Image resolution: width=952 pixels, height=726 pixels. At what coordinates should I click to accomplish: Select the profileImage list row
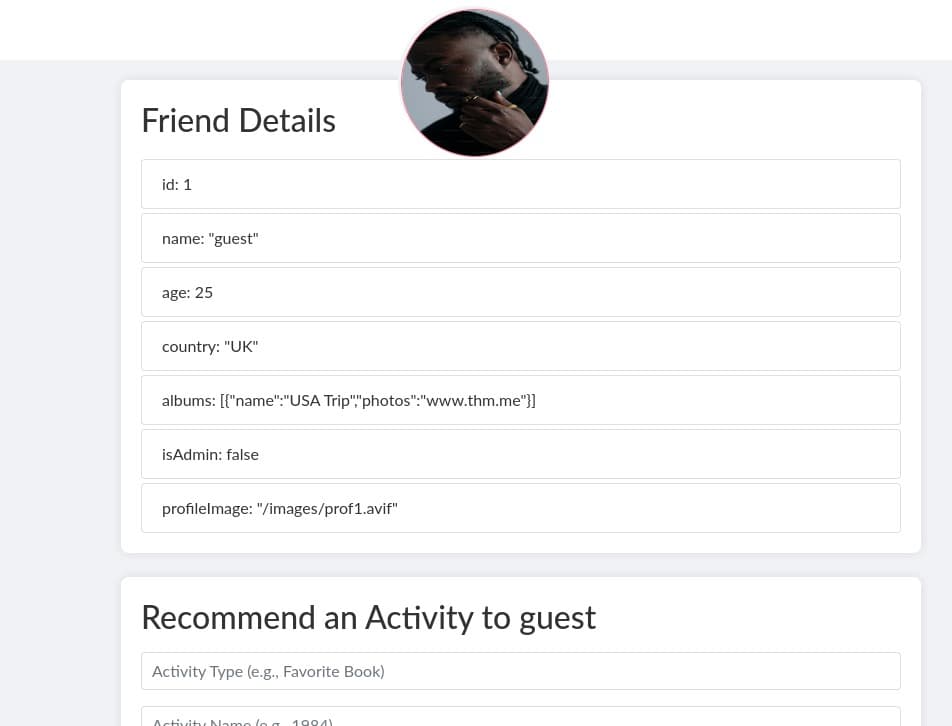pos(520,508)
